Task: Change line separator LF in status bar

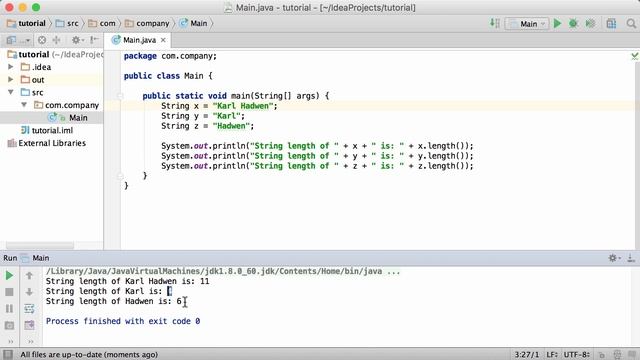Action: pyautogui.click(x=552, y=354)
